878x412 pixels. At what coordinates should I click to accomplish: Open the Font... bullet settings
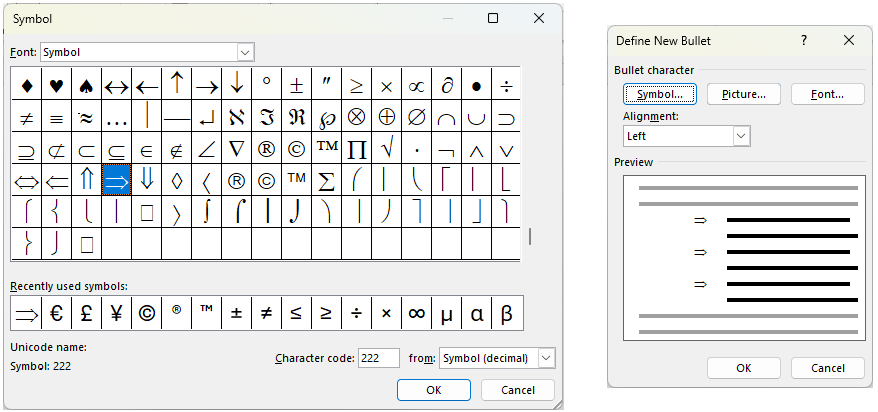828,95
